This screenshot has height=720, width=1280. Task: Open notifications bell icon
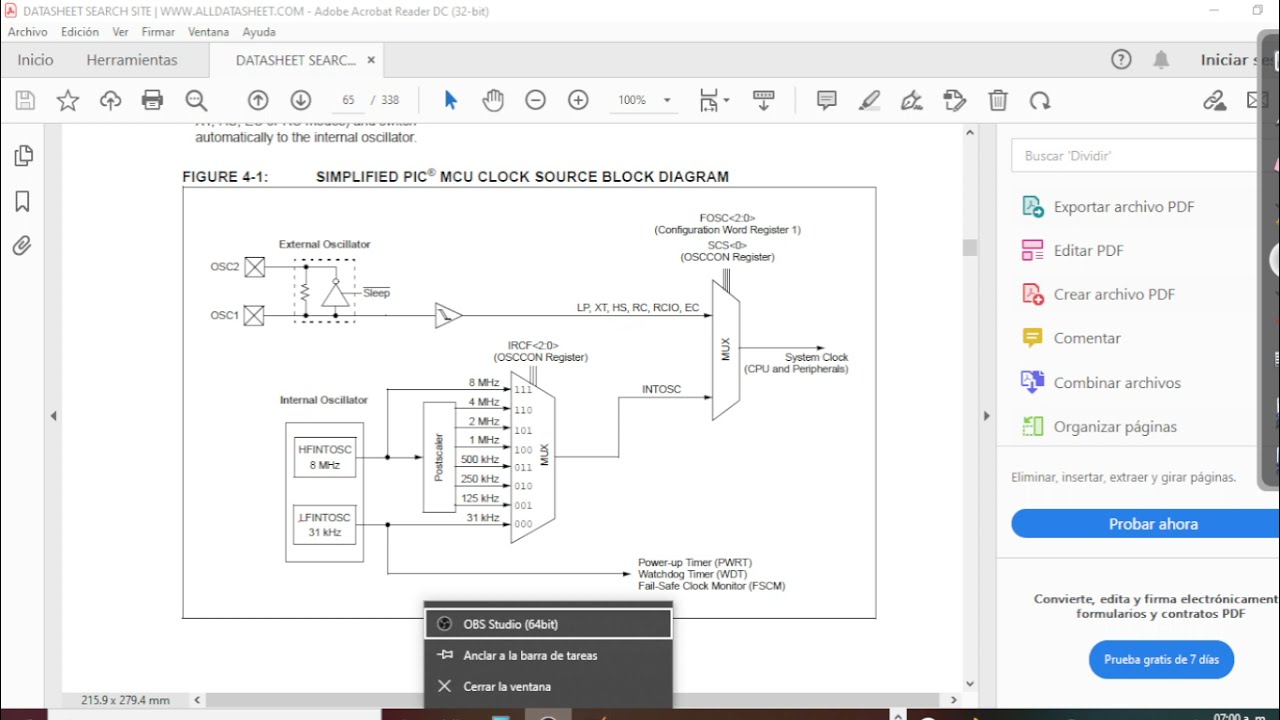coord(1161,60)
